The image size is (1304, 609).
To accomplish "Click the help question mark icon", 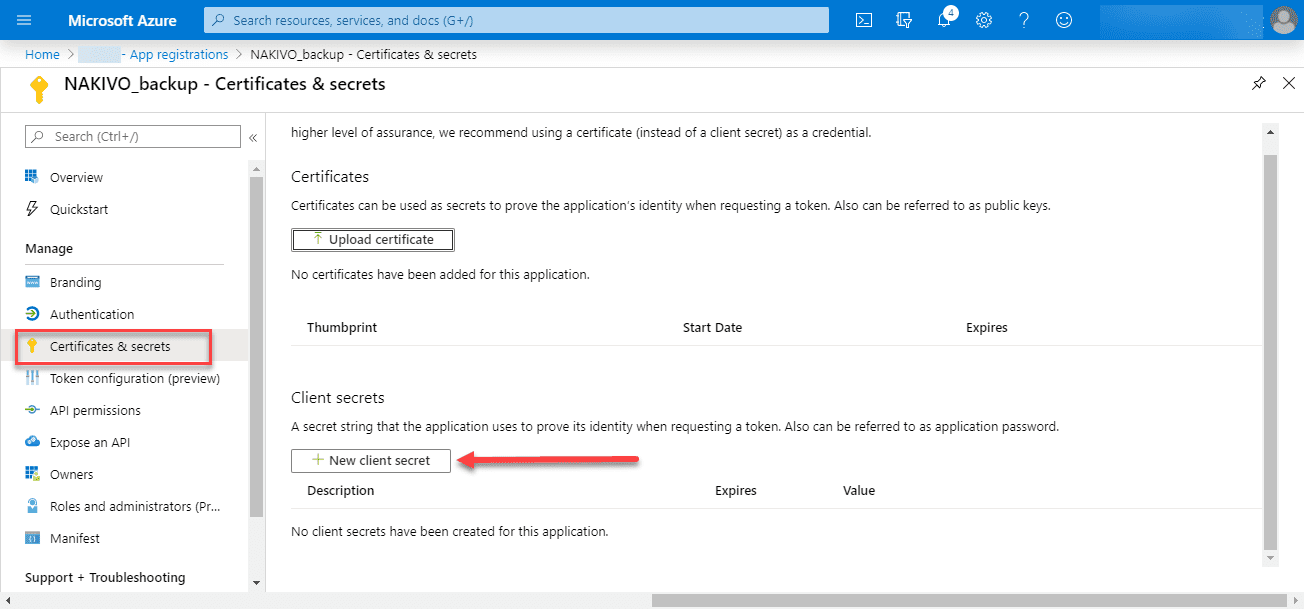I will point(1024,20).
